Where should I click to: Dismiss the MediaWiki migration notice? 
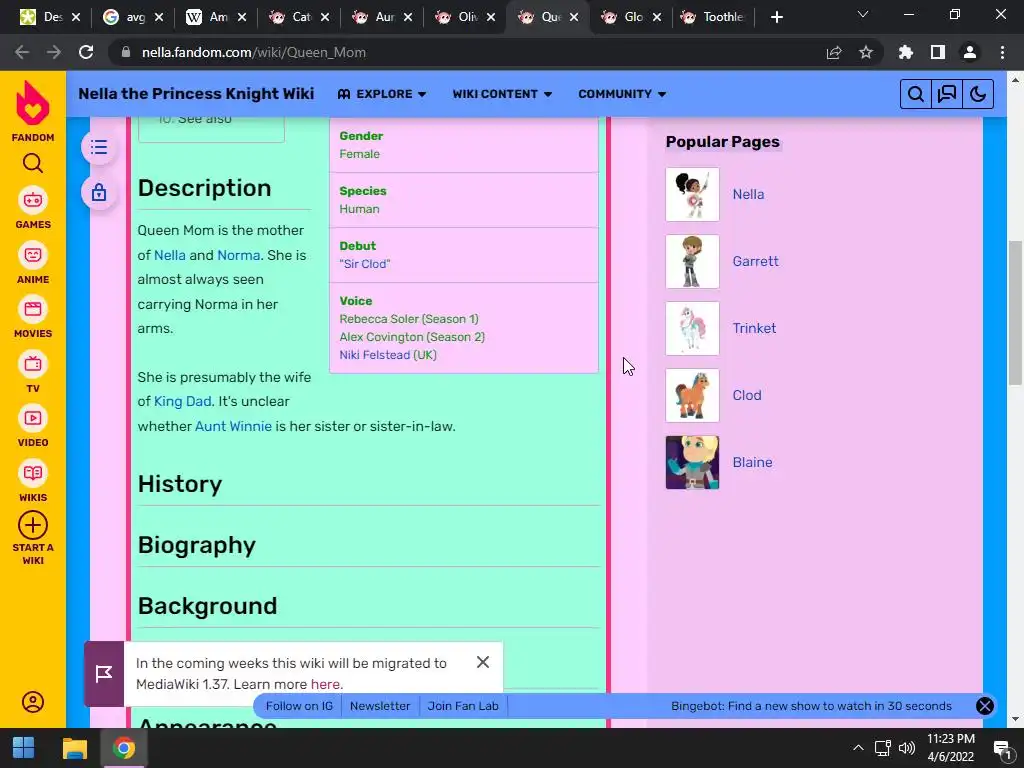click(483, 662)
